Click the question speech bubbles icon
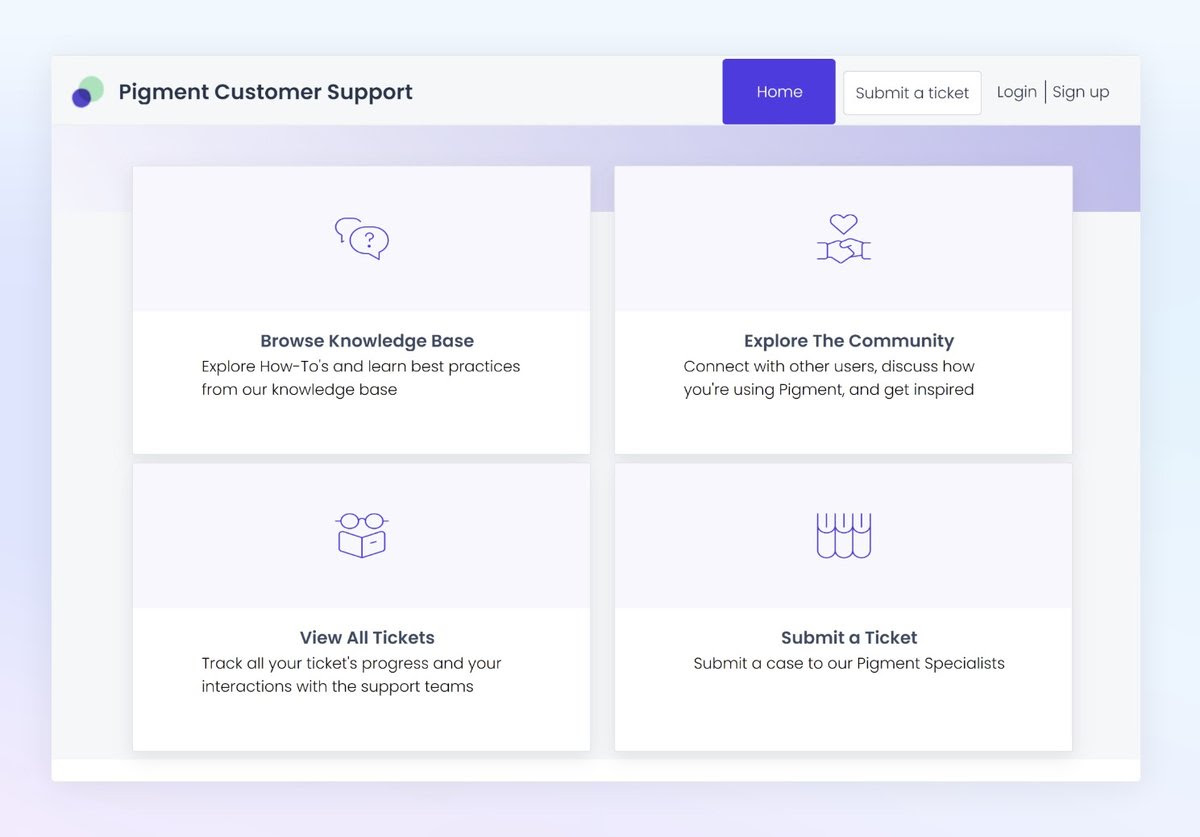 362,238
